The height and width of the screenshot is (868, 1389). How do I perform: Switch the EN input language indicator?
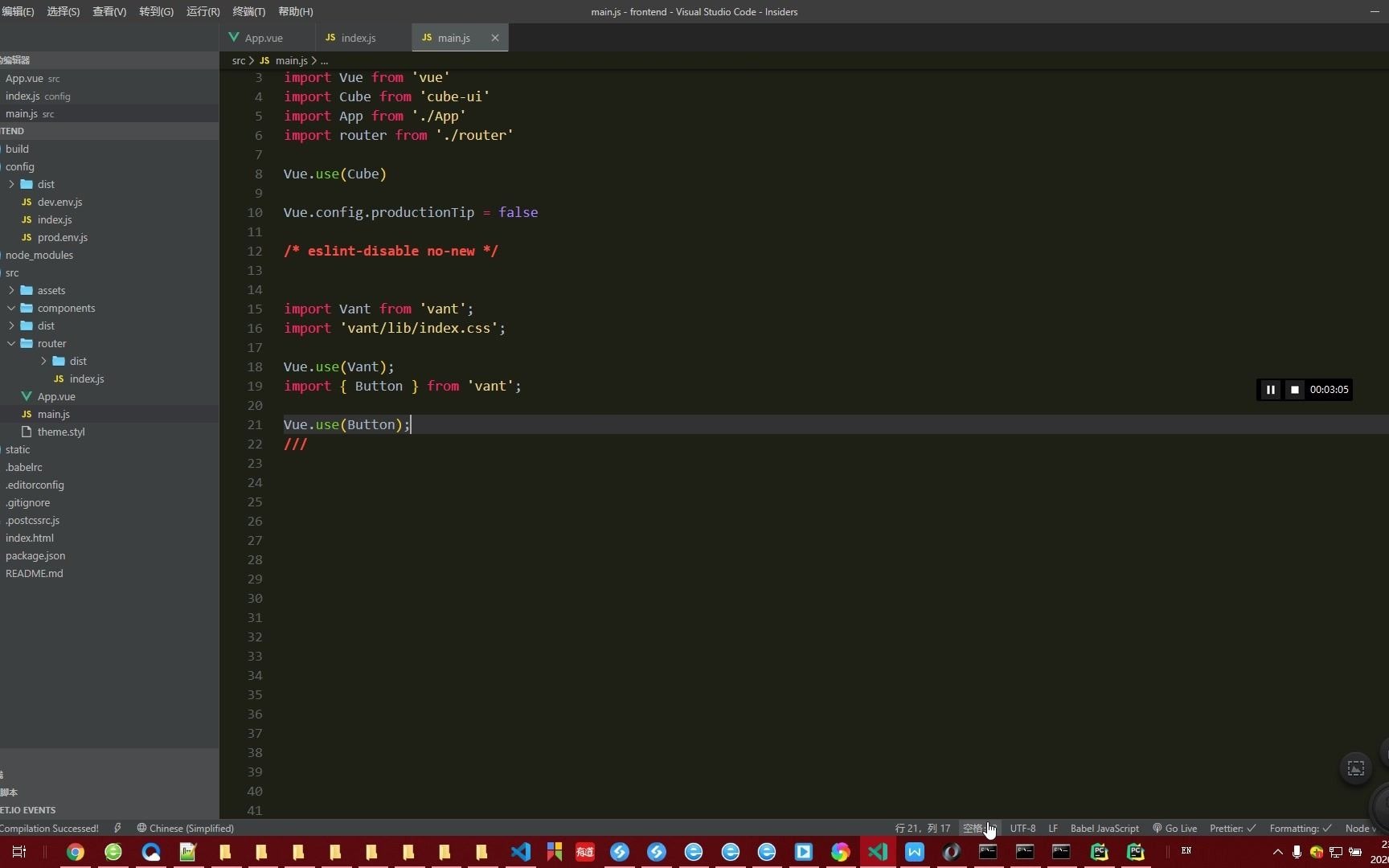(1186, 851)
